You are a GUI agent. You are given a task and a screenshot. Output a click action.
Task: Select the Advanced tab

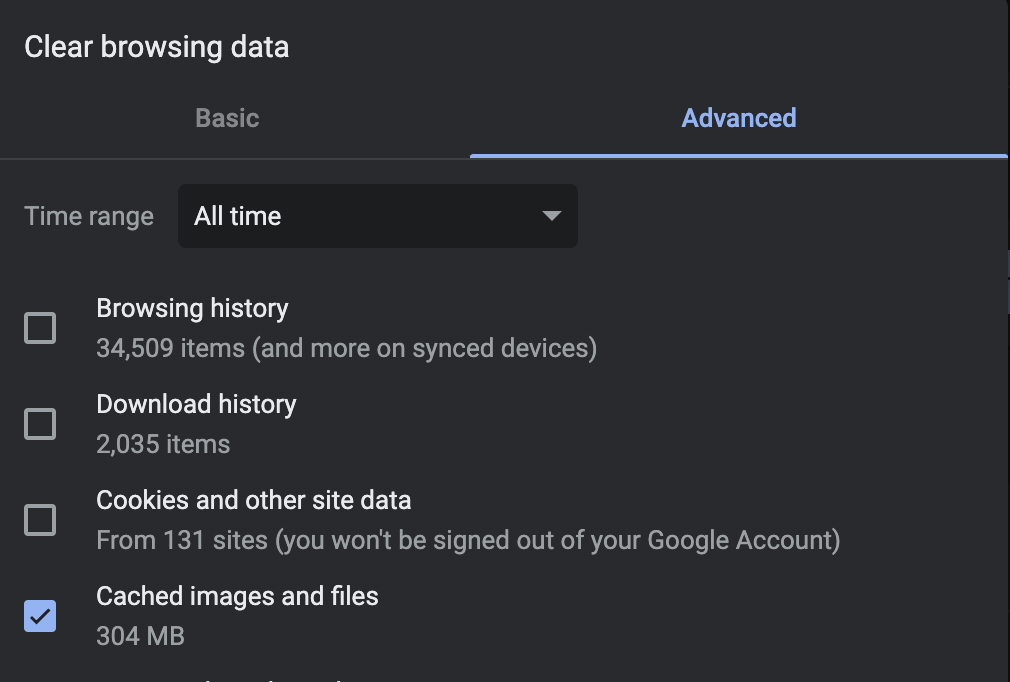(x=738, y=118)
